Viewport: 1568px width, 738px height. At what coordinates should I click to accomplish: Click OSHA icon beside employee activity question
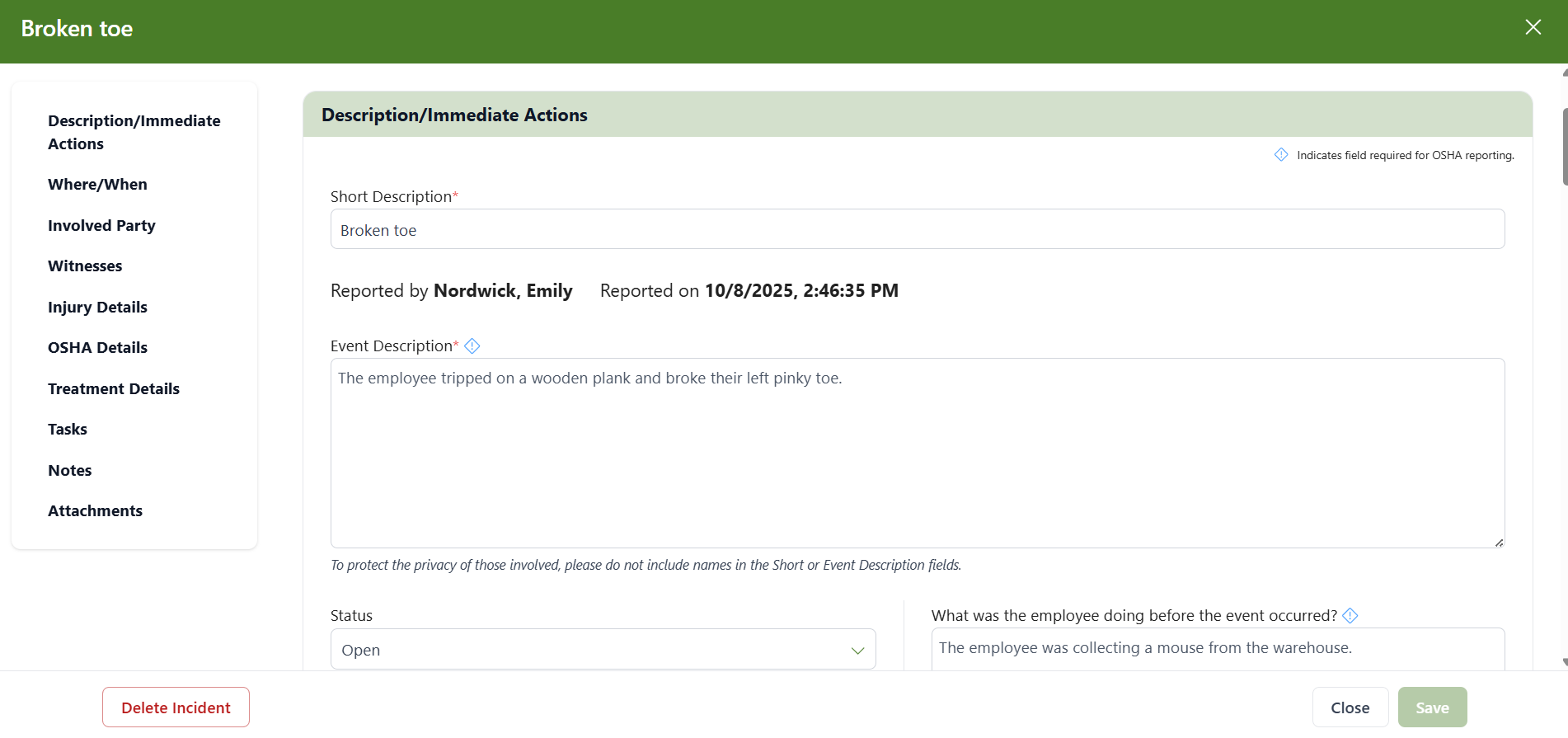1350,615
